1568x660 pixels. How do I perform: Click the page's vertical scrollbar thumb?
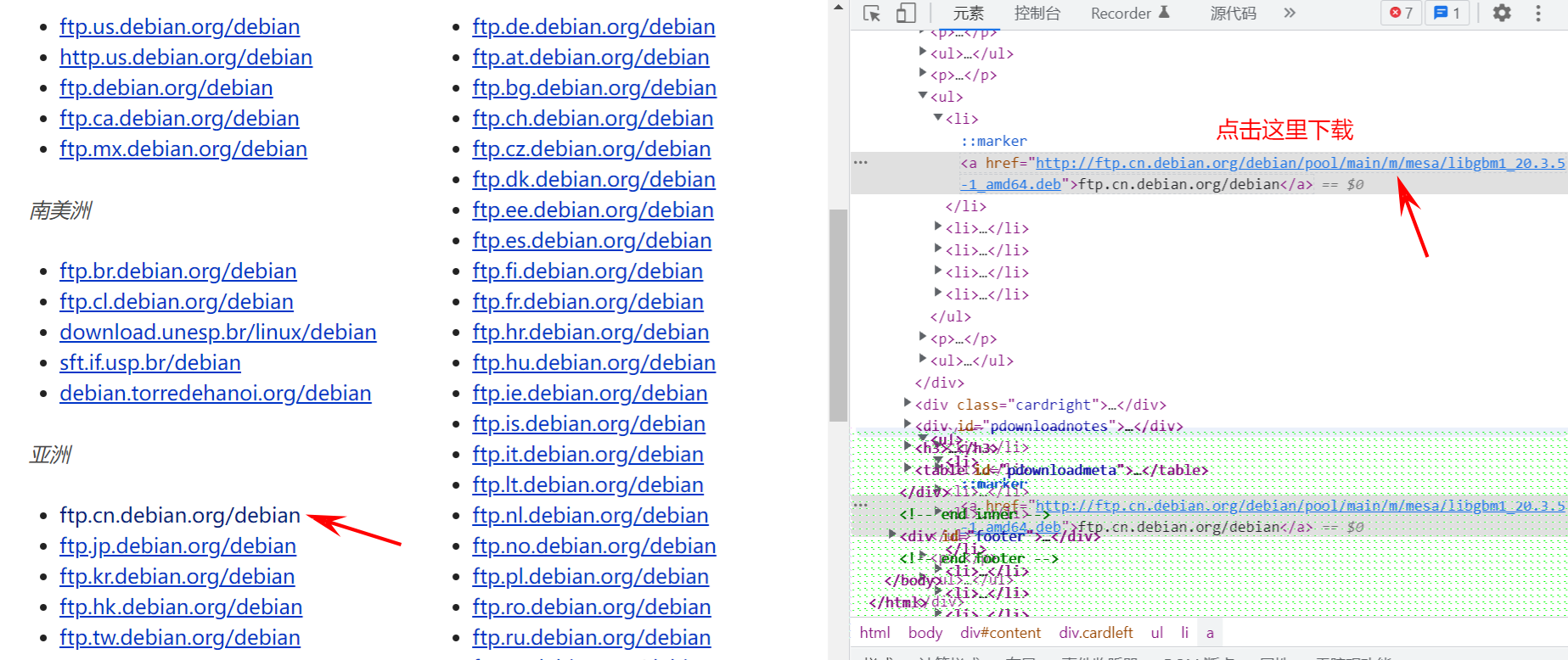pos(838,314)
